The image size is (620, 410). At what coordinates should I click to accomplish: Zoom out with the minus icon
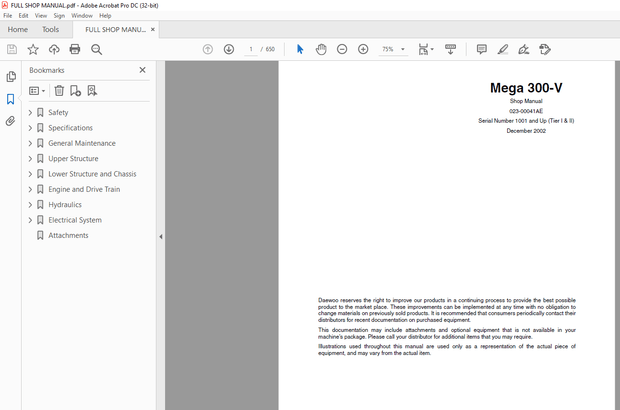pos(342,49)
